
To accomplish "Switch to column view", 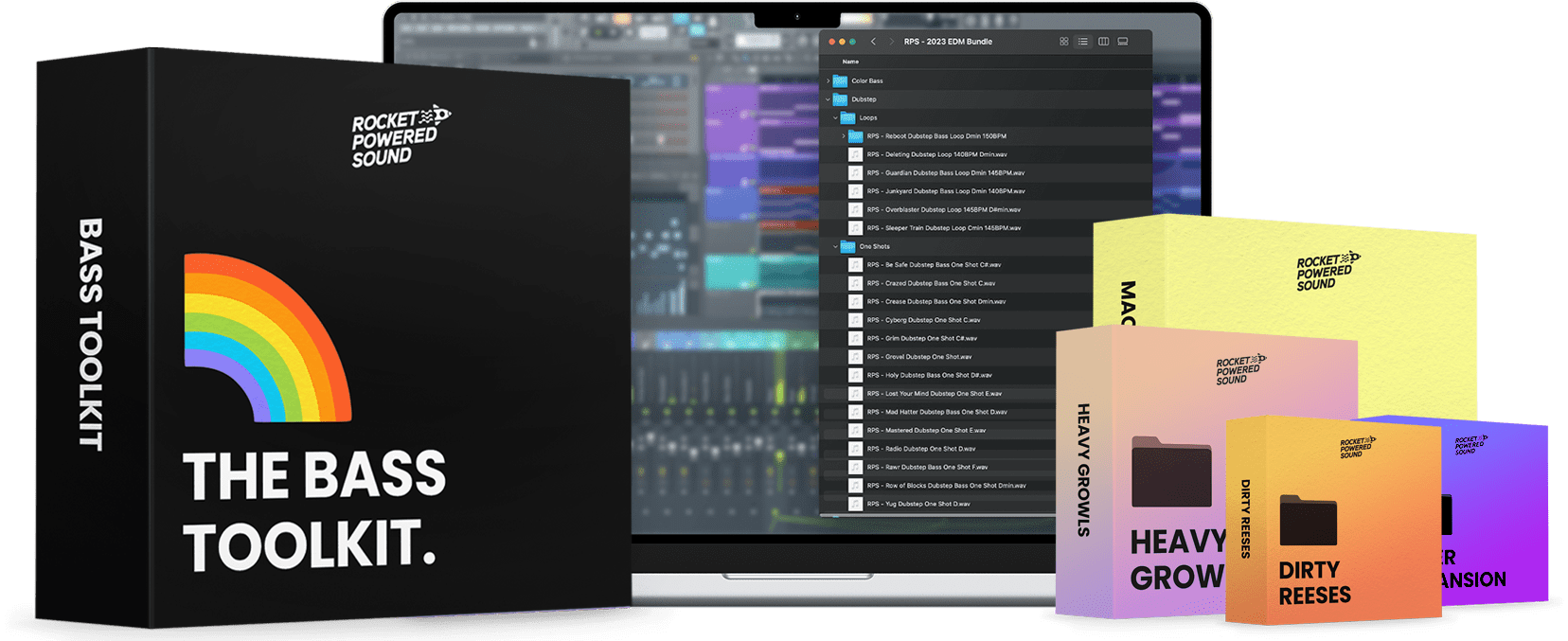I will tap(1103, 42).
